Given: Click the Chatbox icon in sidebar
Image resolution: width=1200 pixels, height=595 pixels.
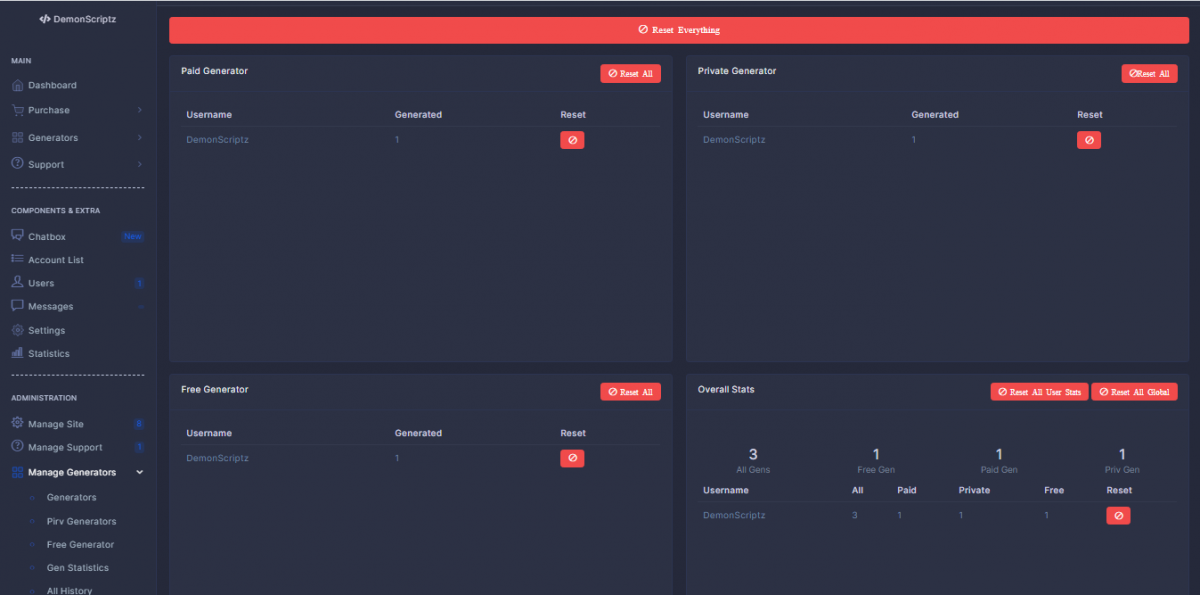Looking at the screenshot, I should point(18,236).
